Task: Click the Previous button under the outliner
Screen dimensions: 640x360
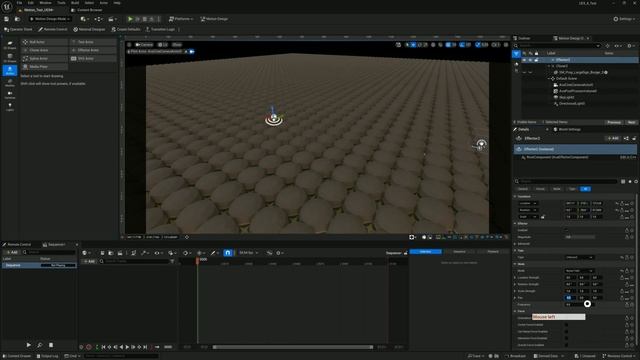Action: coord(614,122)
